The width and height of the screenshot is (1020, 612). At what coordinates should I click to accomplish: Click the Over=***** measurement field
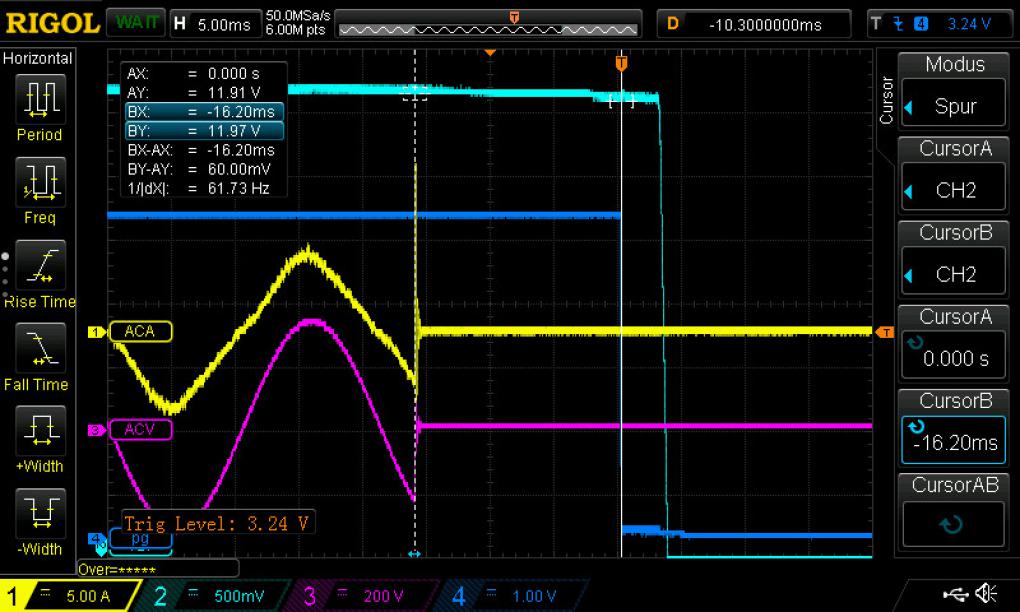click(x=158, y=569)
